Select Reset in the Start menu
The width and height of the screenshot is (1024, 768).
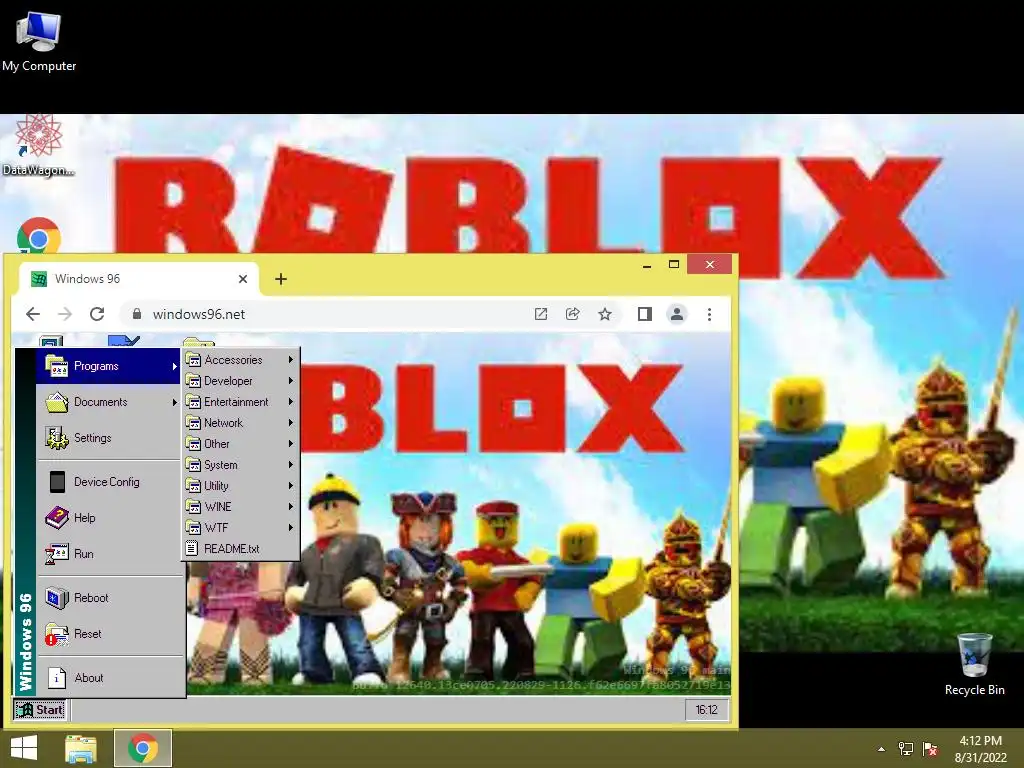[108, 633]
